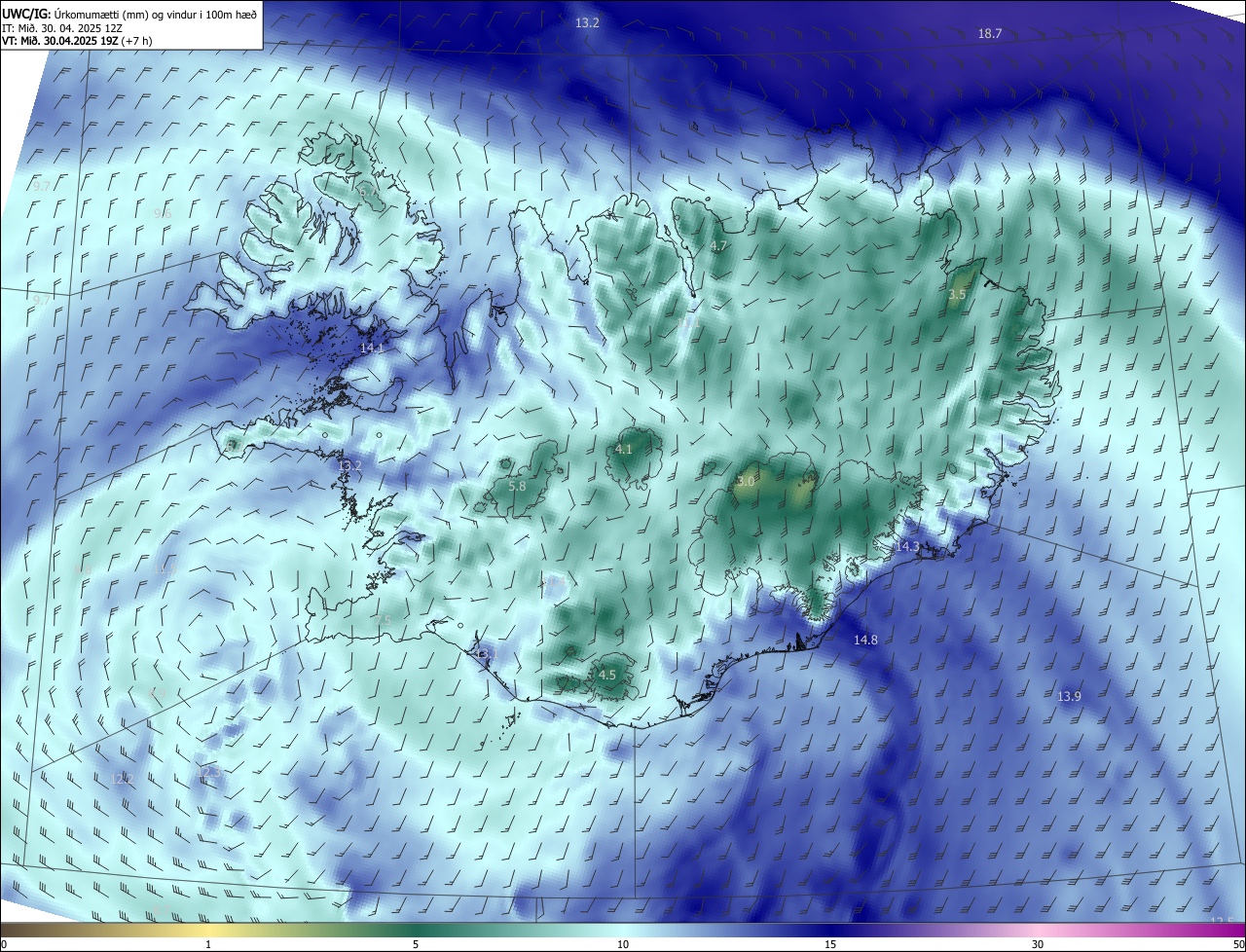Click the 14.1 value label on the map

373,348
